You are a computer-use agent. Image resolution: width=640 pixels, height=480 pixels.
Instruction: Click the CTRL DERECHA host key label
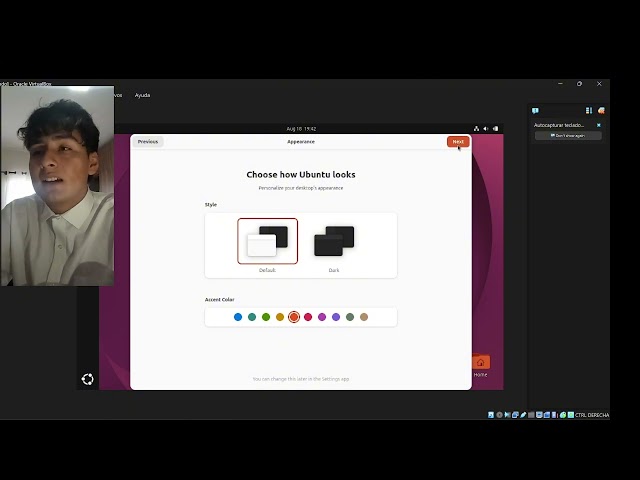592,415
